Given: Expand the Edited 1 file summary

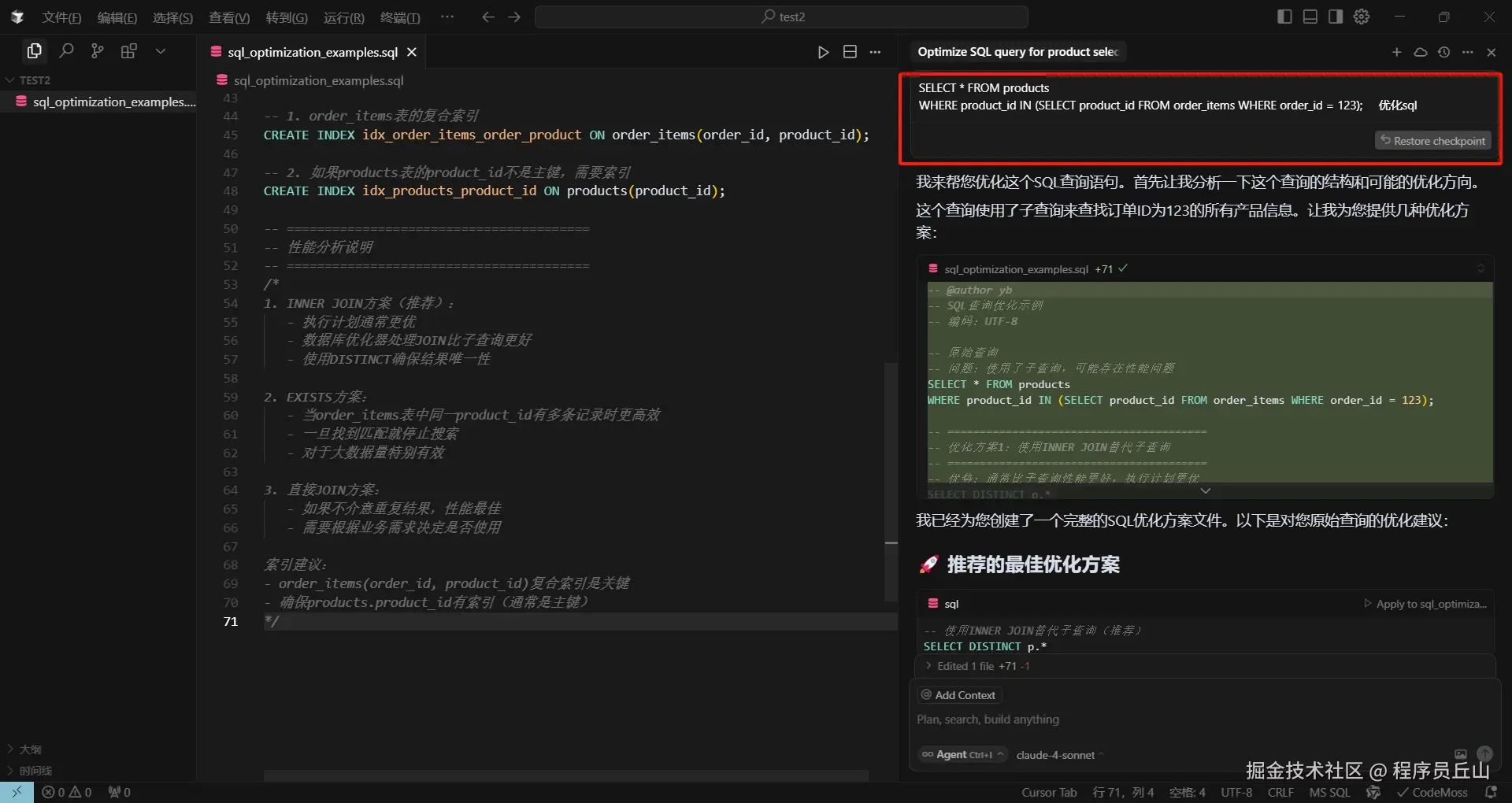Looking at the screenshot, I should click(x=977, y=666).
